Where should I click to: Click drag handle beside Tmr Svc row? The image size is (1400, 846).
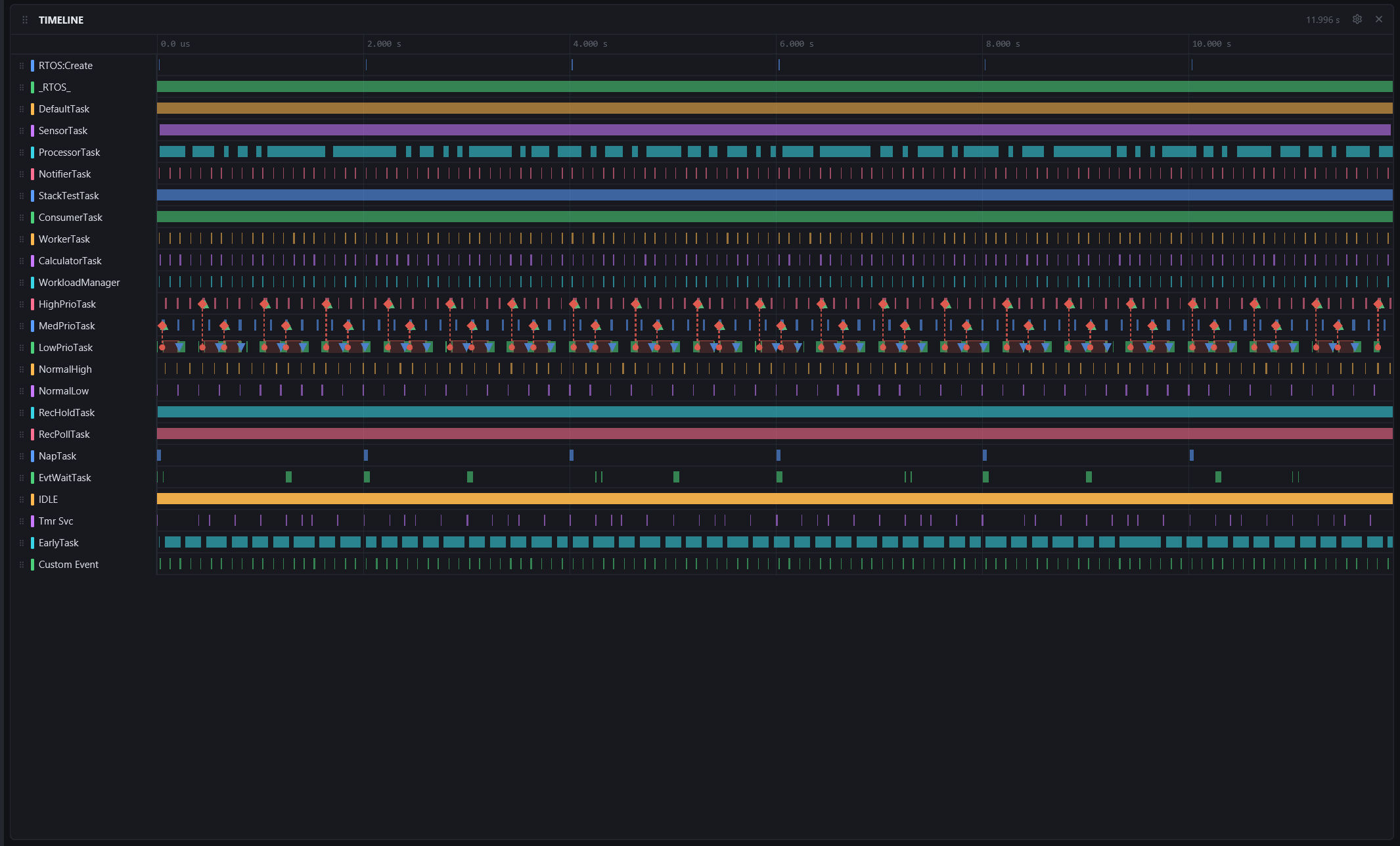[x=22, y=521]
